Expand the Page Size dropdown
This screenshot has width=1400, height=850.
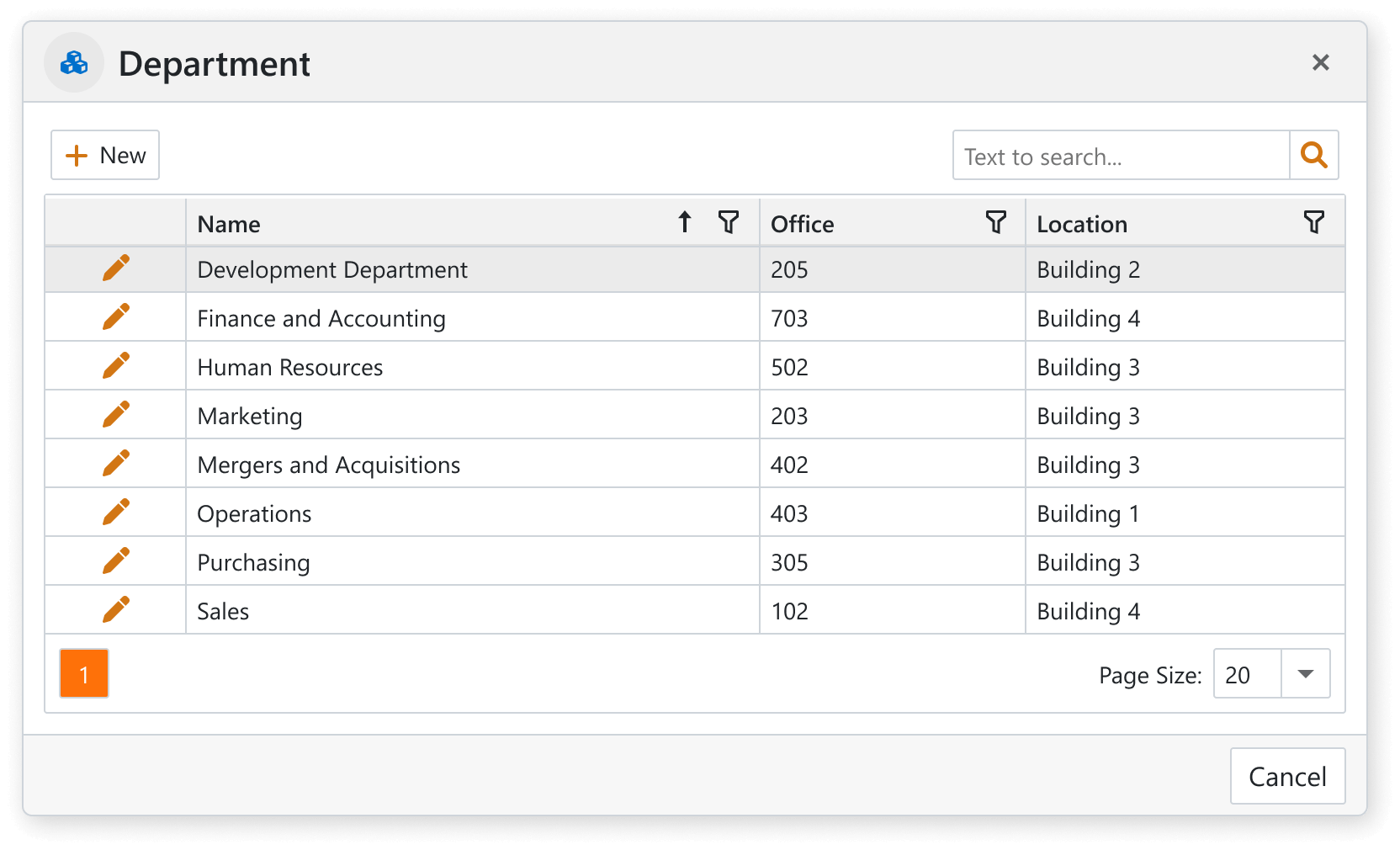coord(1303,673)
